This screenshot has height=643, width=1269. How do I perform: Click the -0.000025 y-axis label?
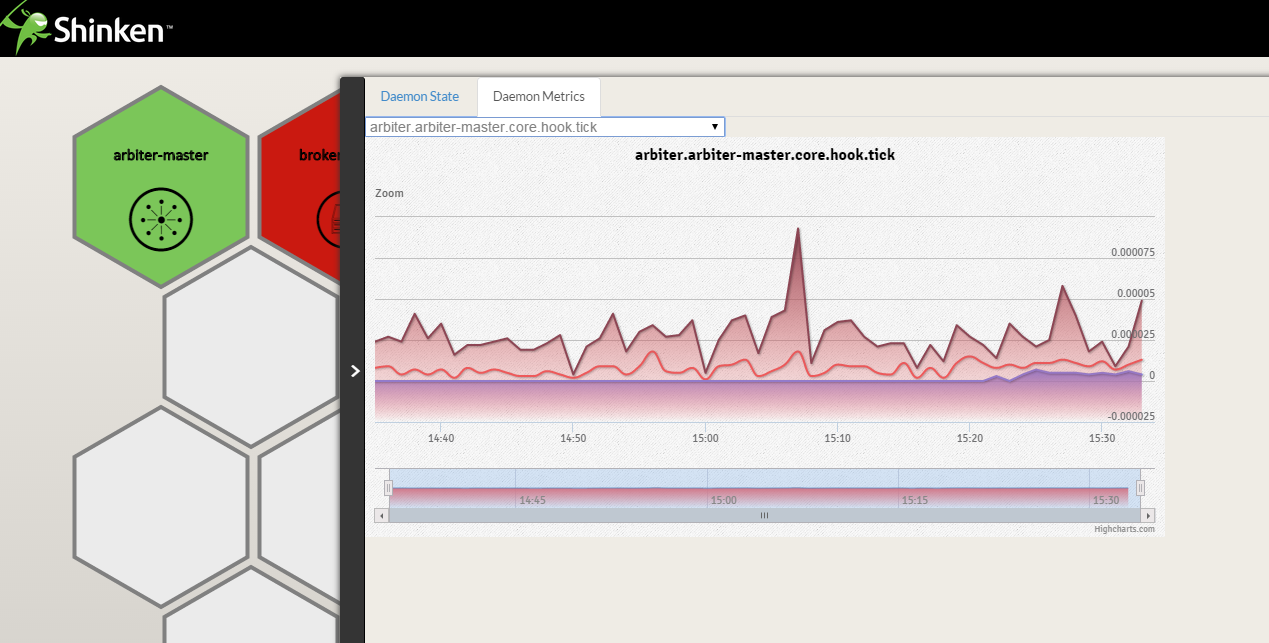click(1131, 416)
